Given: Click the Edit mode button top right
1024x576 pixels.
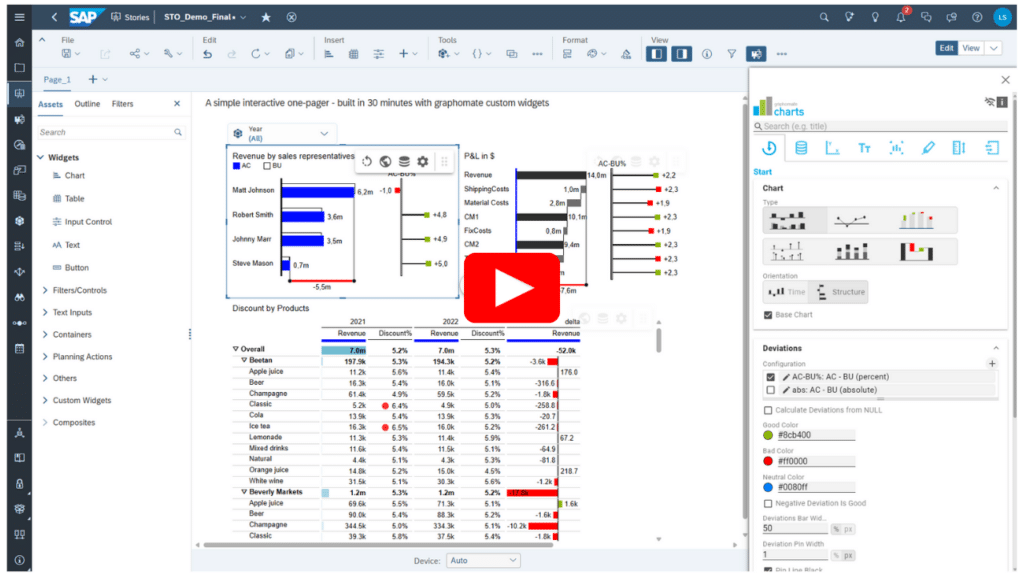Looking at the screenshot, I should tap(946, 46).
